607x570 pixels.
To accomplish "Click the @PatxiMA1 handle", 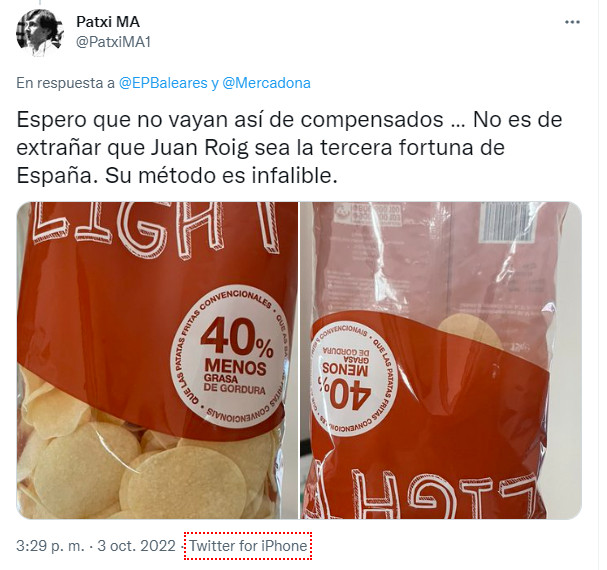I will (x=113, y=42).
